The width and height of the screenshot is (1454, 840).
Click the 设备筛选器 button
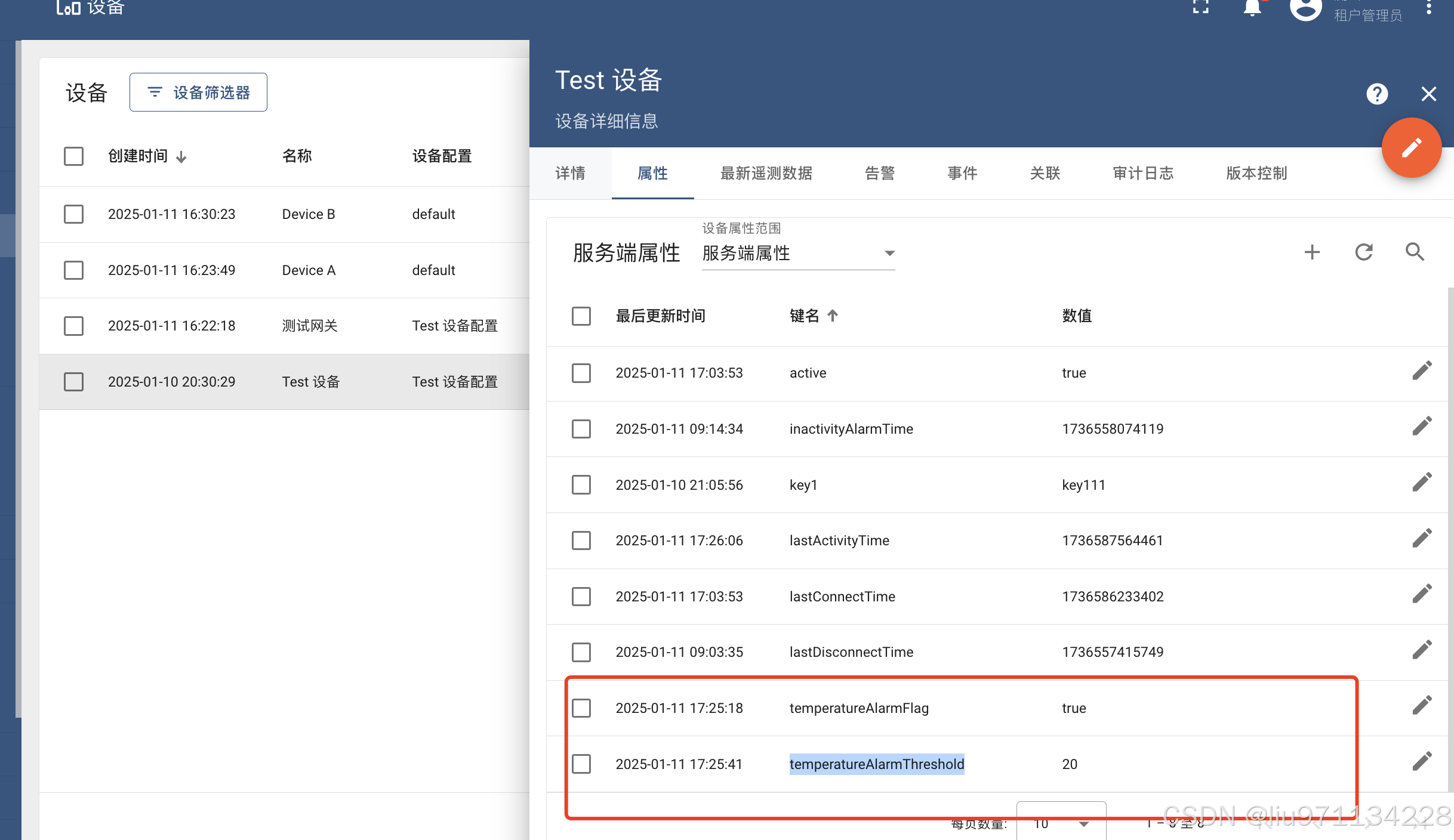tap(198, 92)
